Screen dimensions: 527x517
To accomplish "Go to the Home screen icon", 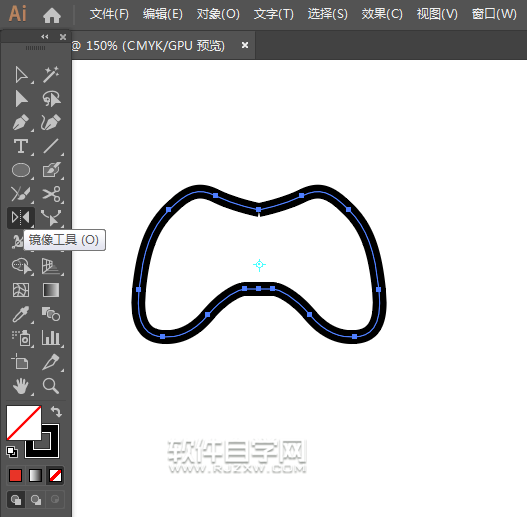I will (52, 15).
